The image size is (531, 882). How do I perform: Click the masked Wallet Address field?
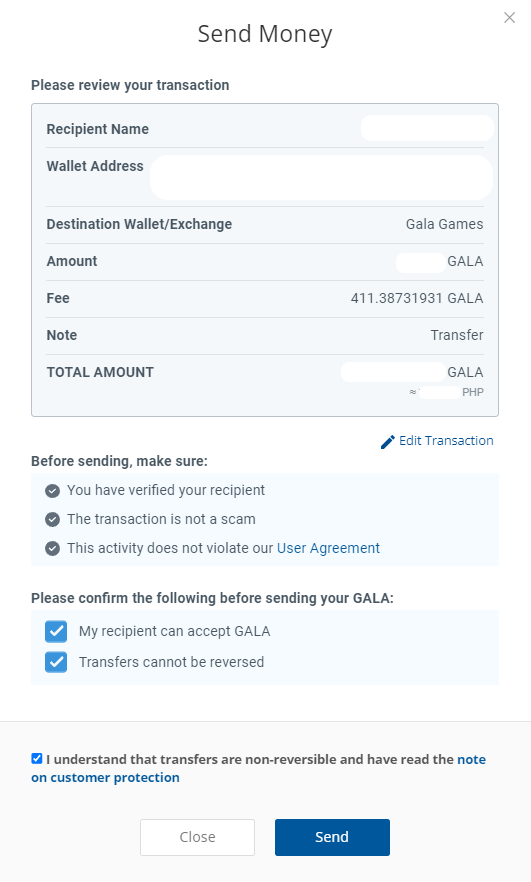click(x=321, y=177)
